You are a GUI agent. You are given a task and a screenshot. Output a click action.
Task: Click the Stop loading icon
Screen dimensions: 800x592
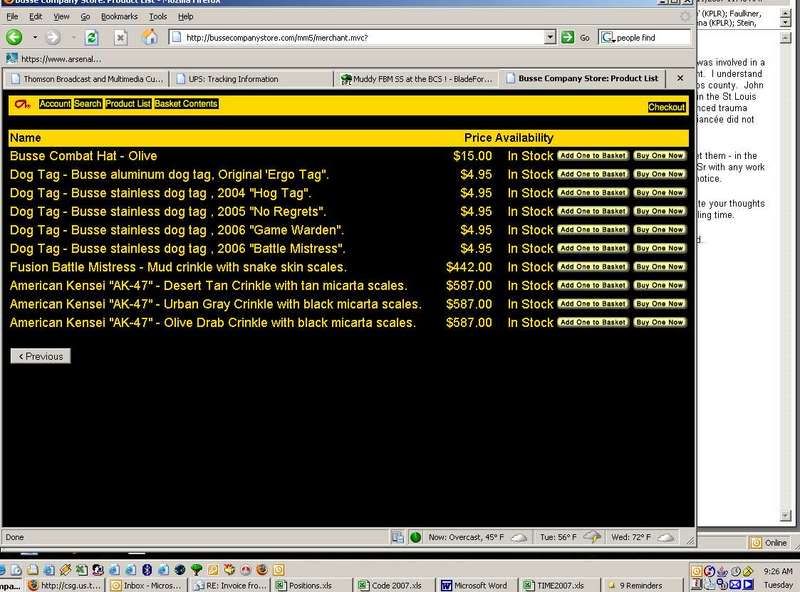(120, 37)
